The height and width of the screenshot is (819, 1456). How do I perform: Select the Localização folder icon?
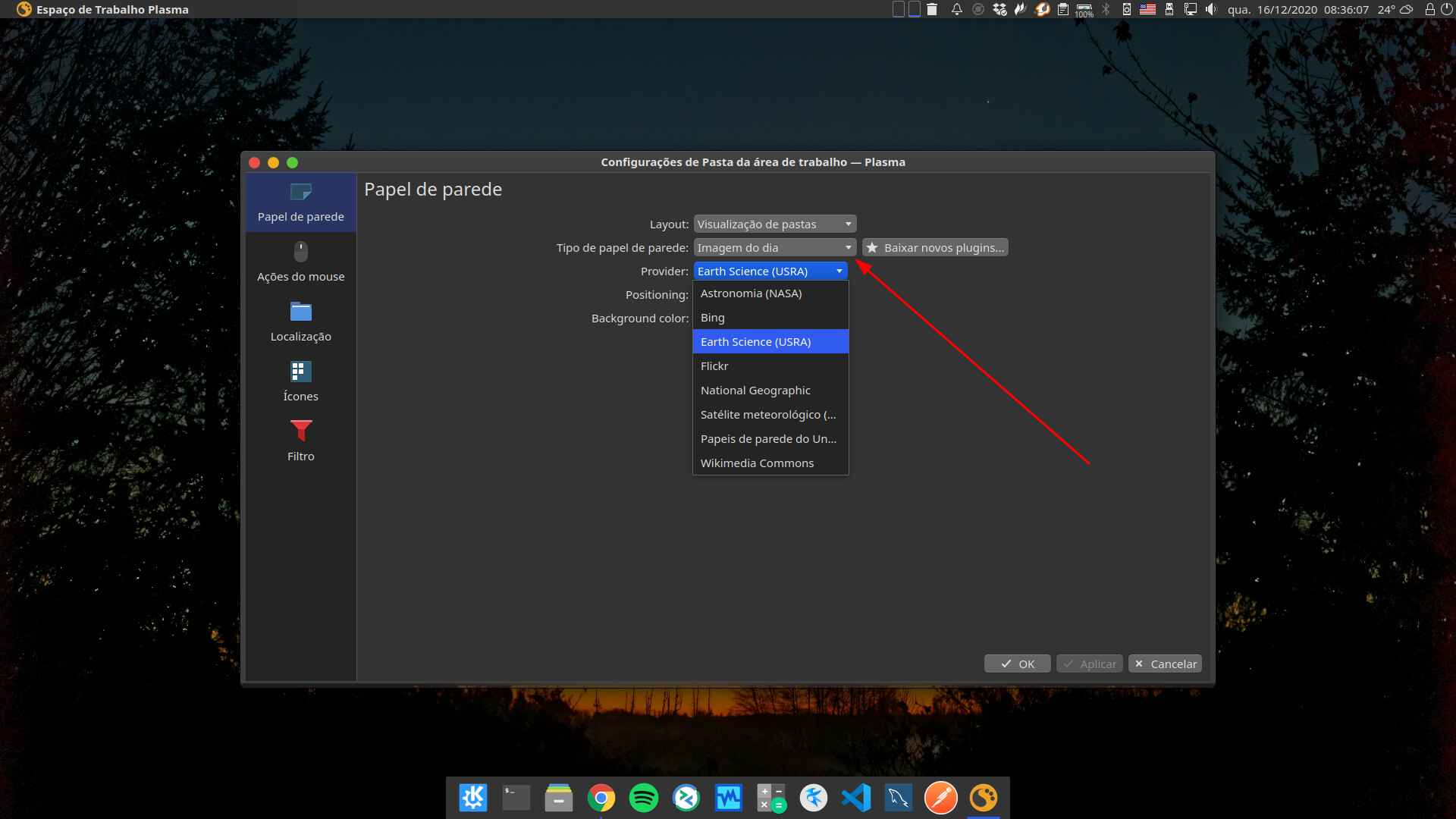pyautogui.click(x=300, y=312)
